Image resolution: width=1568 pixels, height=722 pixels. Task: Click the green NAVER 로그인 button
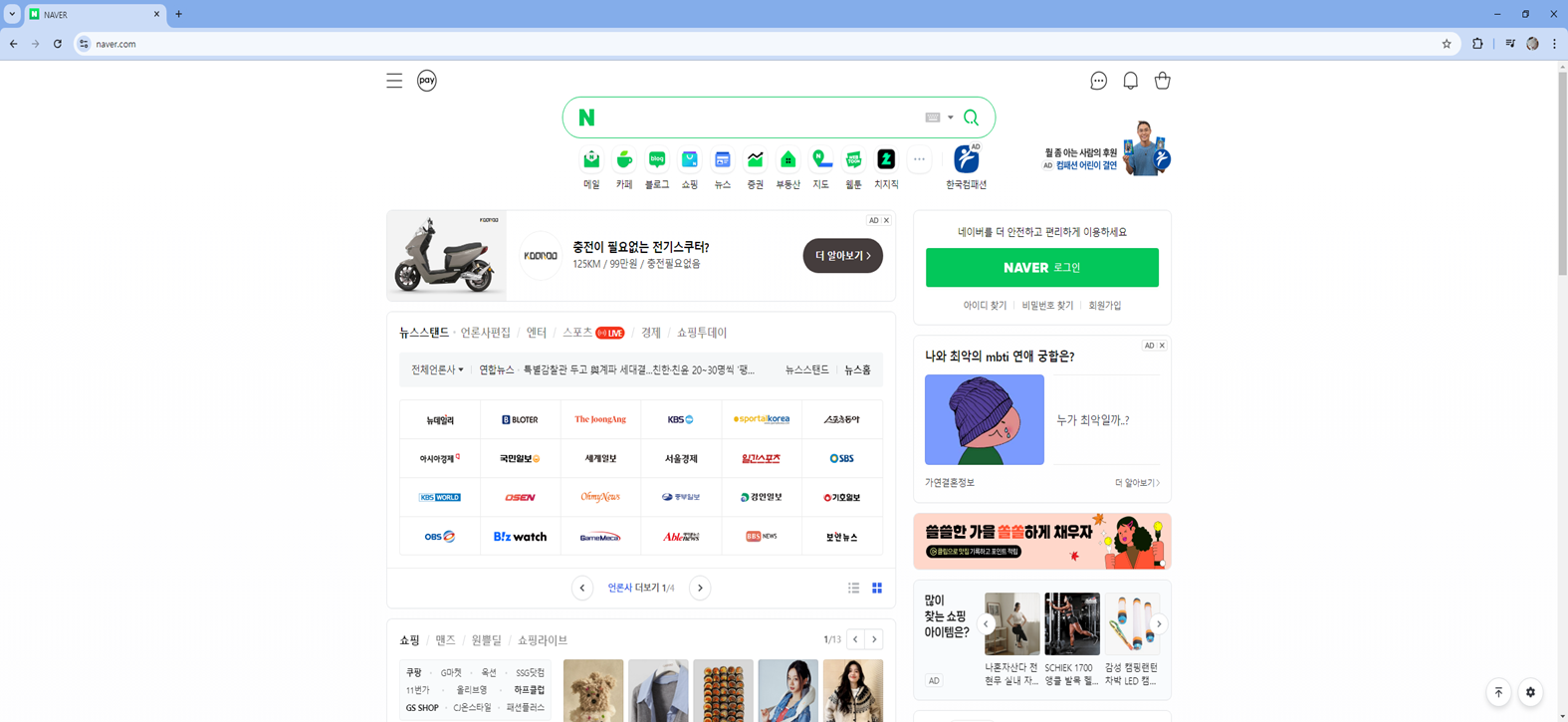click(1042, 268)
